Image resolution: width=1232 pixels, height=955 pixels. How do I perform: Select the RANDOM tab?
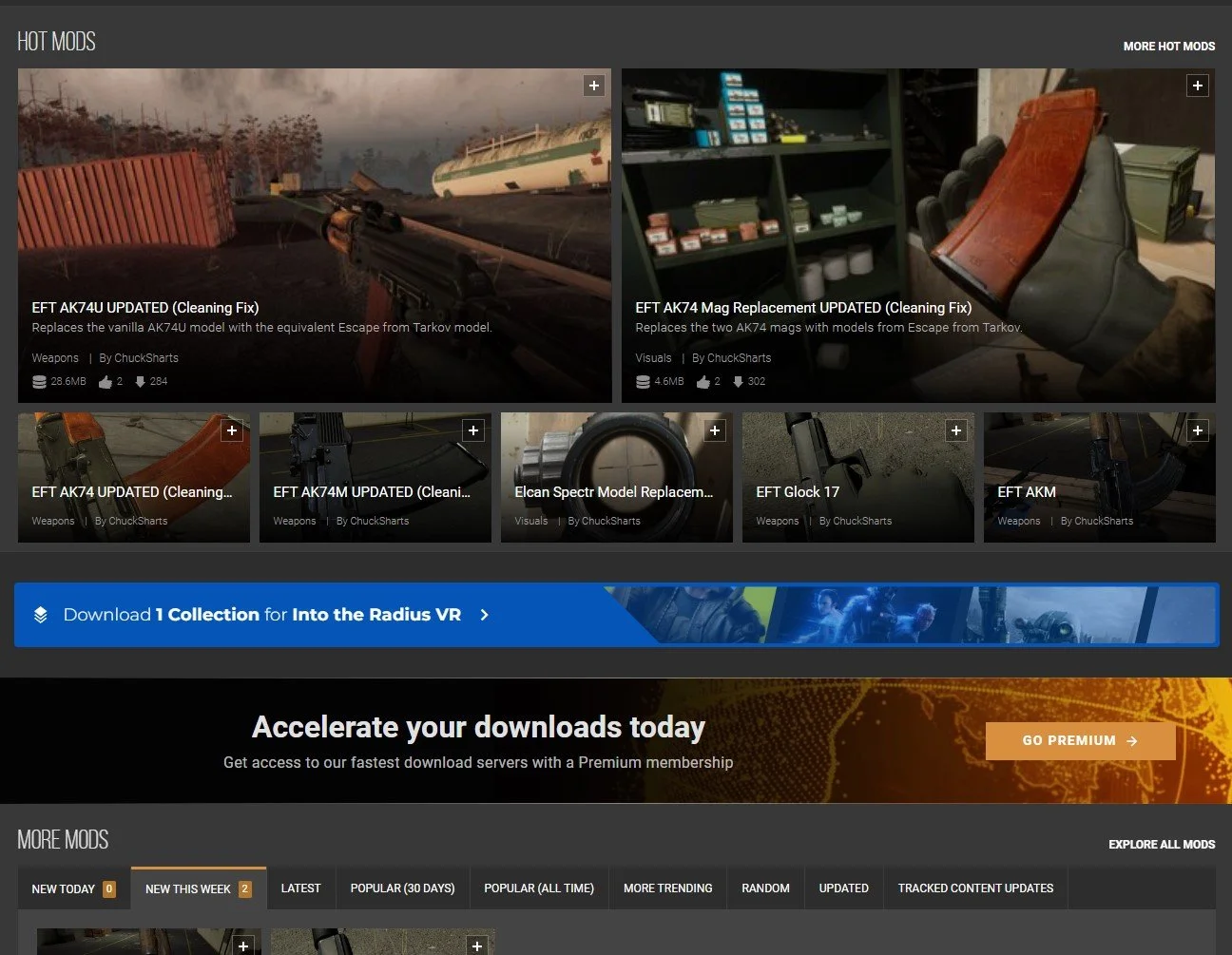click(x=765, y=888)
